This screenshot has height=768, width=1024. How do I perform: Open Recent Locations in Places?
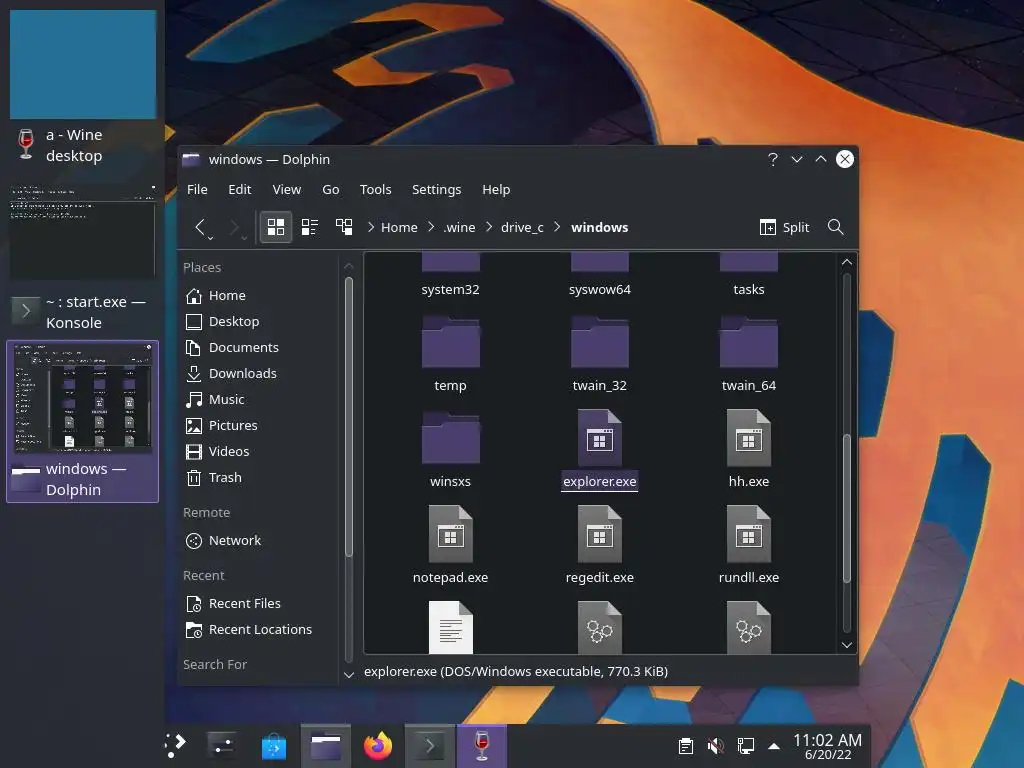click(260, 630)
